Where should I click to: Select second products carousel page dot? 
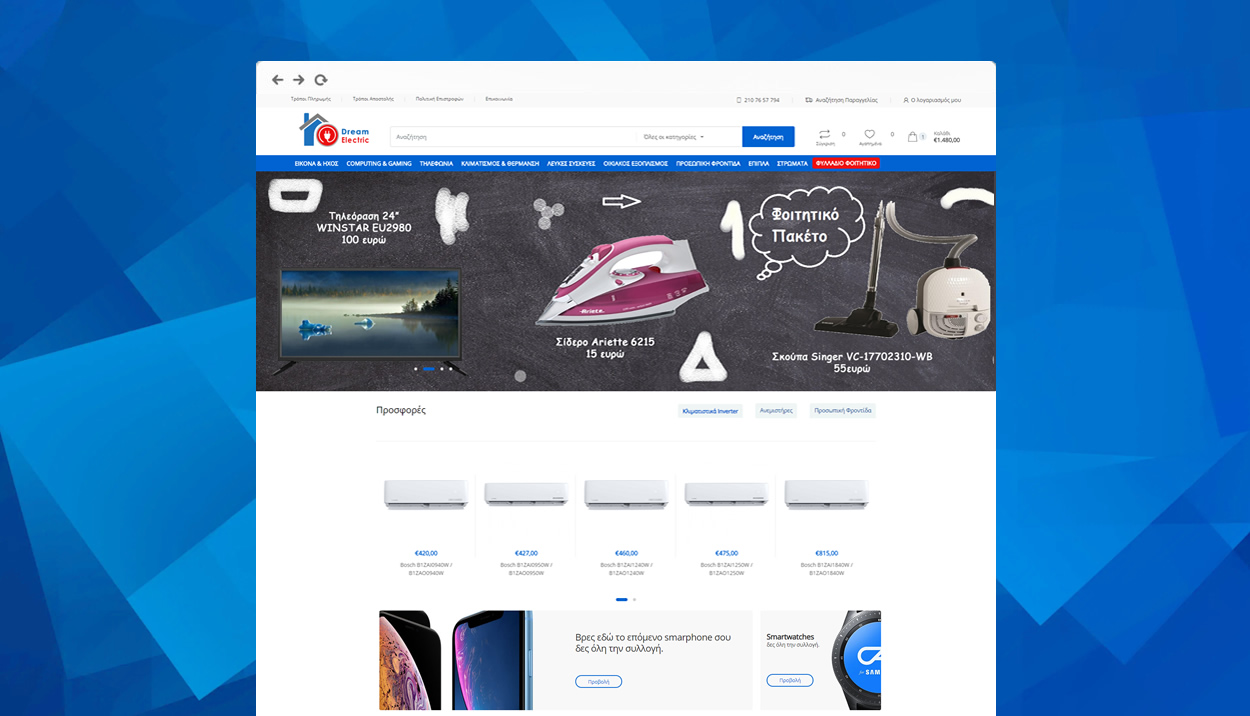[x=634, y=599]
